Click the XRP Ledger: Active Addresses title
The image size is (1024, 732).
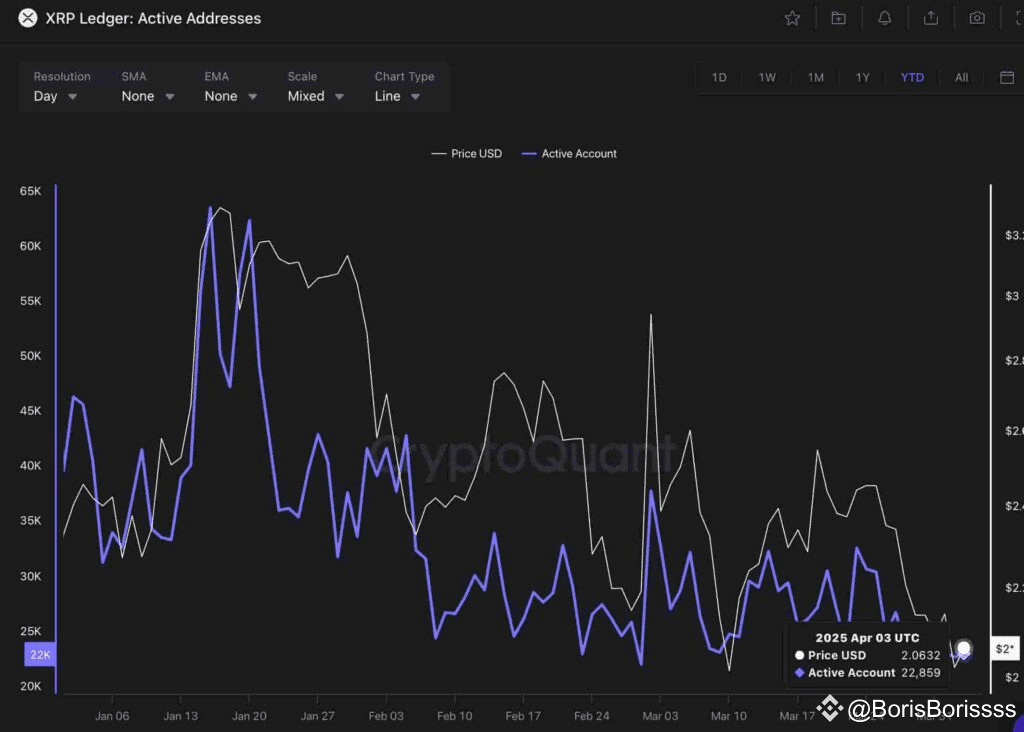click(153, 18)
